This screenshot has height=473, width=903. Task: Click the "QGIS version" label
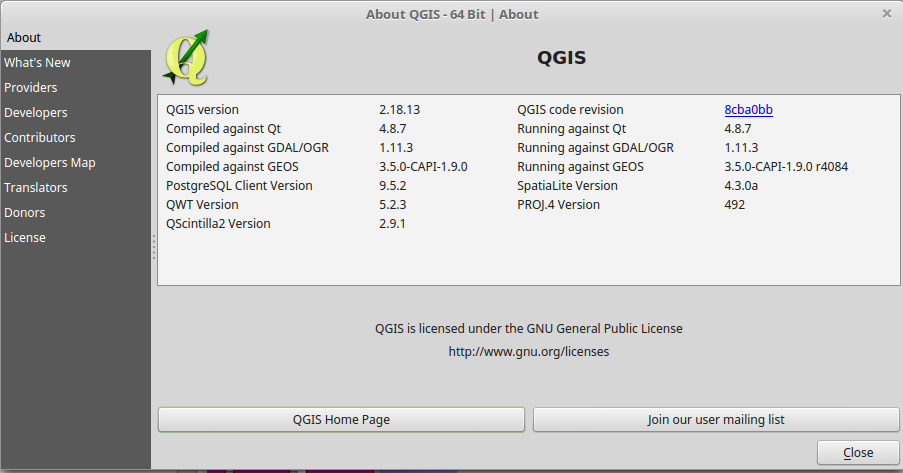(x=202, y=109)
